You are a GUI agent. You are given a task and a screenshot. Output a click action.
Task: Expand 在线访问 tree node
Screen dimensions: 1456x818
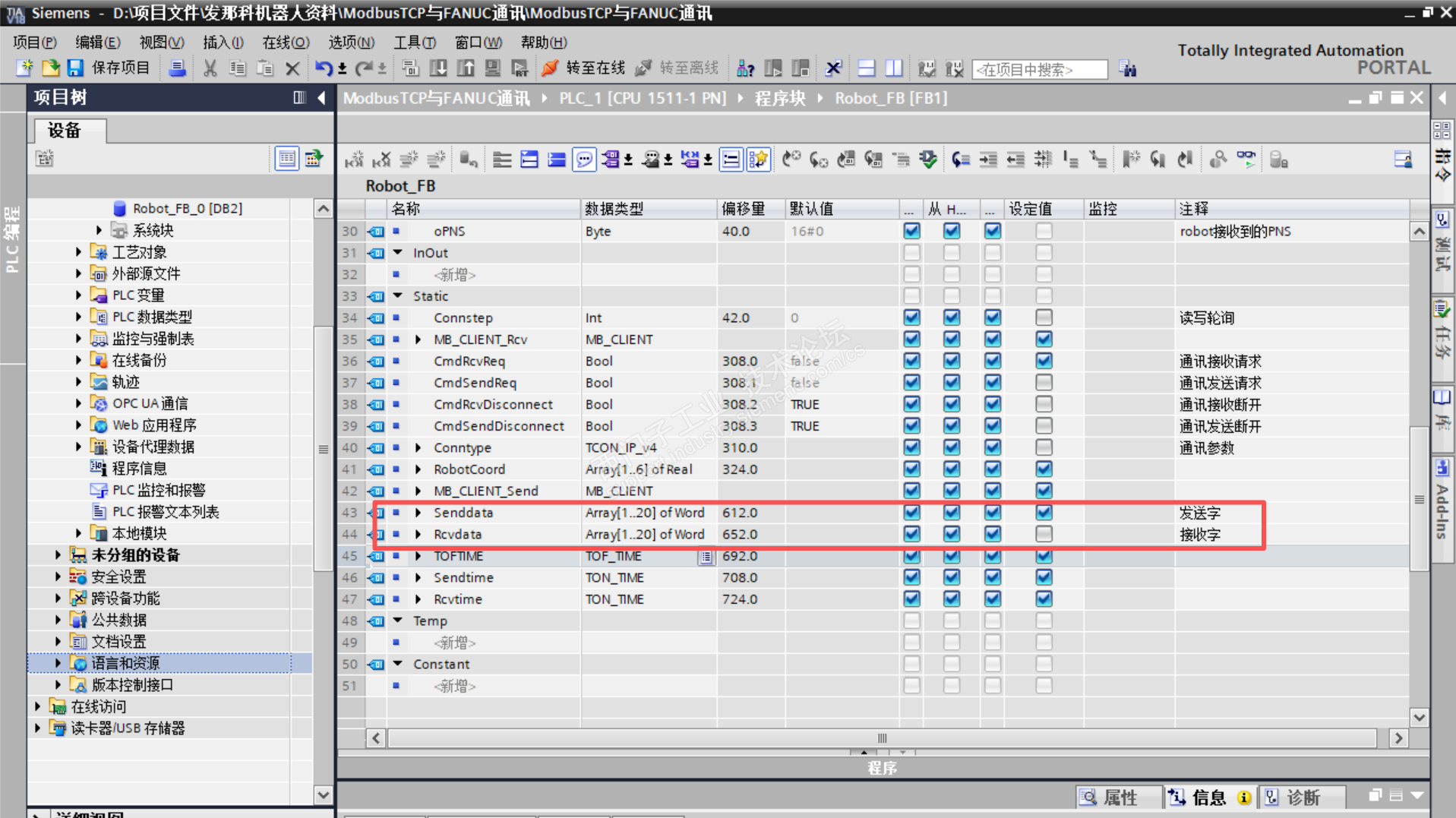pos(37,706)
